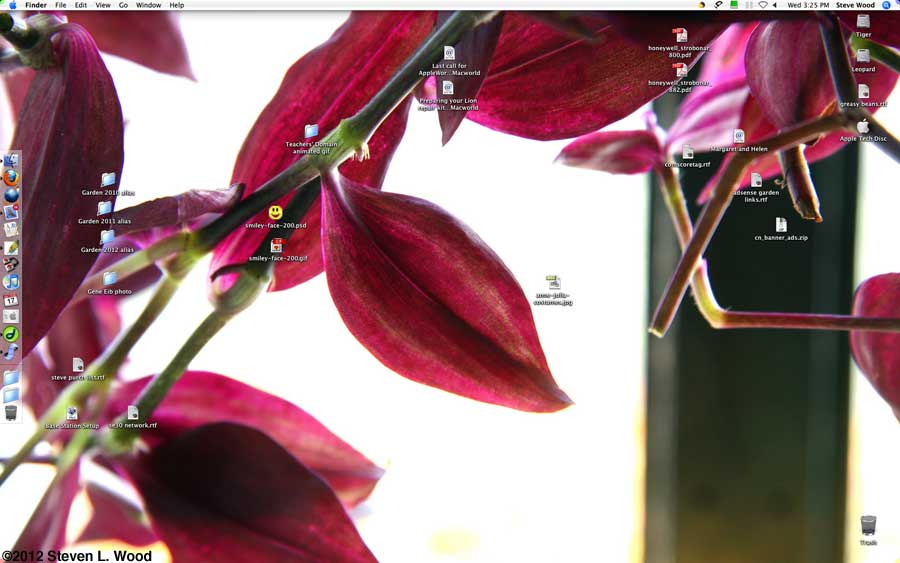Select Gene Eib photo folder
This screenshot has height=563, width=900.
(110, 278)
